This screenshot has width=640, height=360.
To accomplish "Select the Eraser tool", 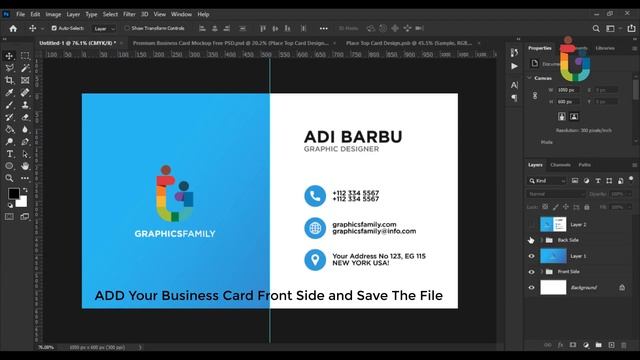I will click(25, 117).
